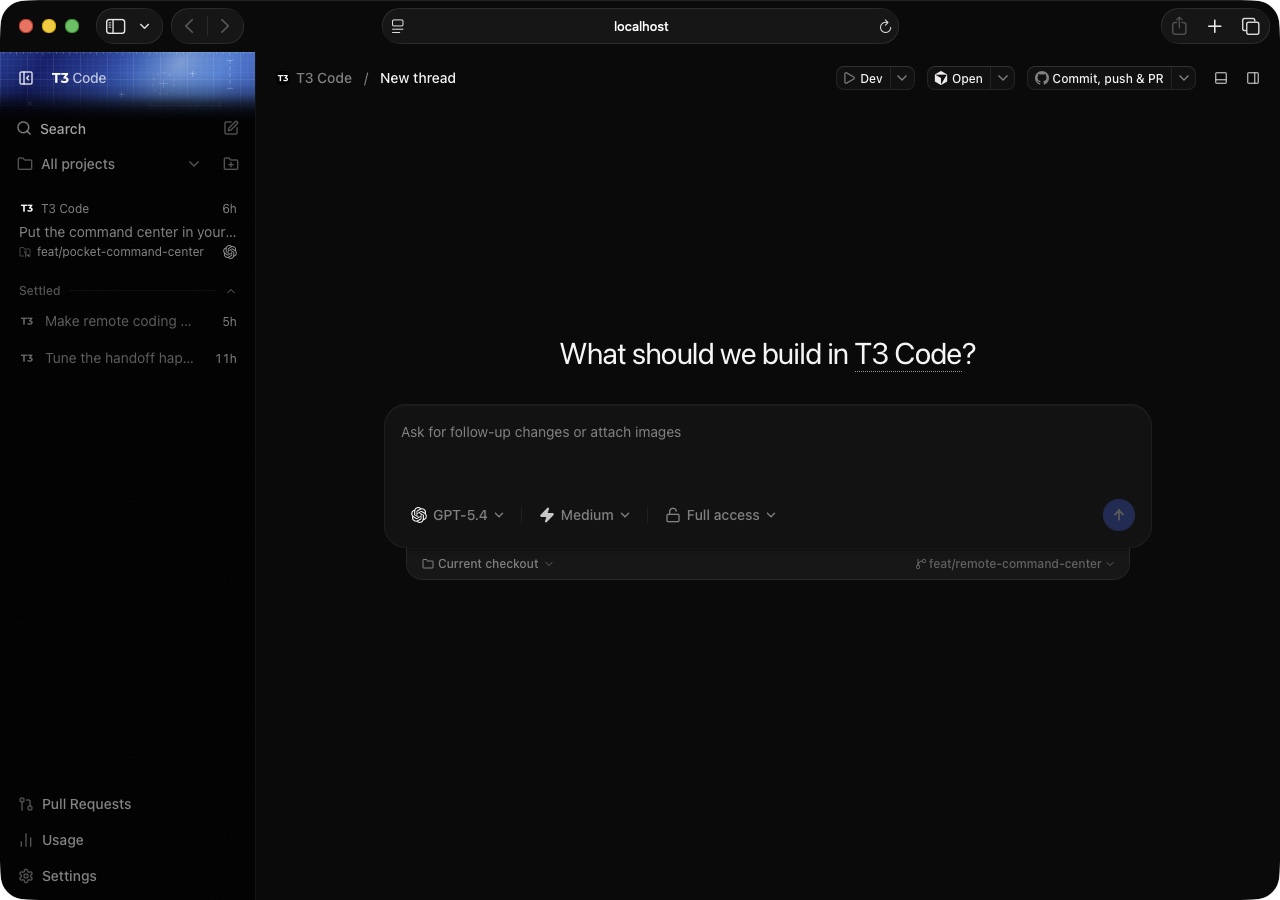
Task: Open a new browser tab
Action: click(1215, 26)
